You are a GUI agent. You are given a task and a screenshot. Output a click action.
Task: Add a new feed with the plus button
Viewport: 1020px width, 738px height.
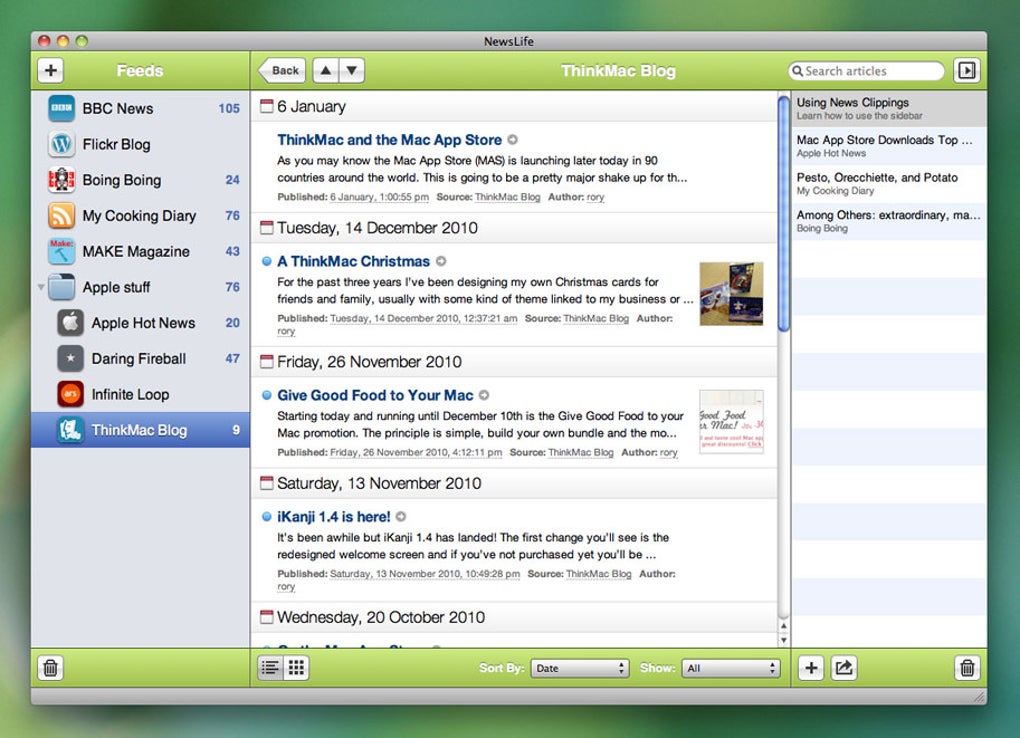click(51, 70)
